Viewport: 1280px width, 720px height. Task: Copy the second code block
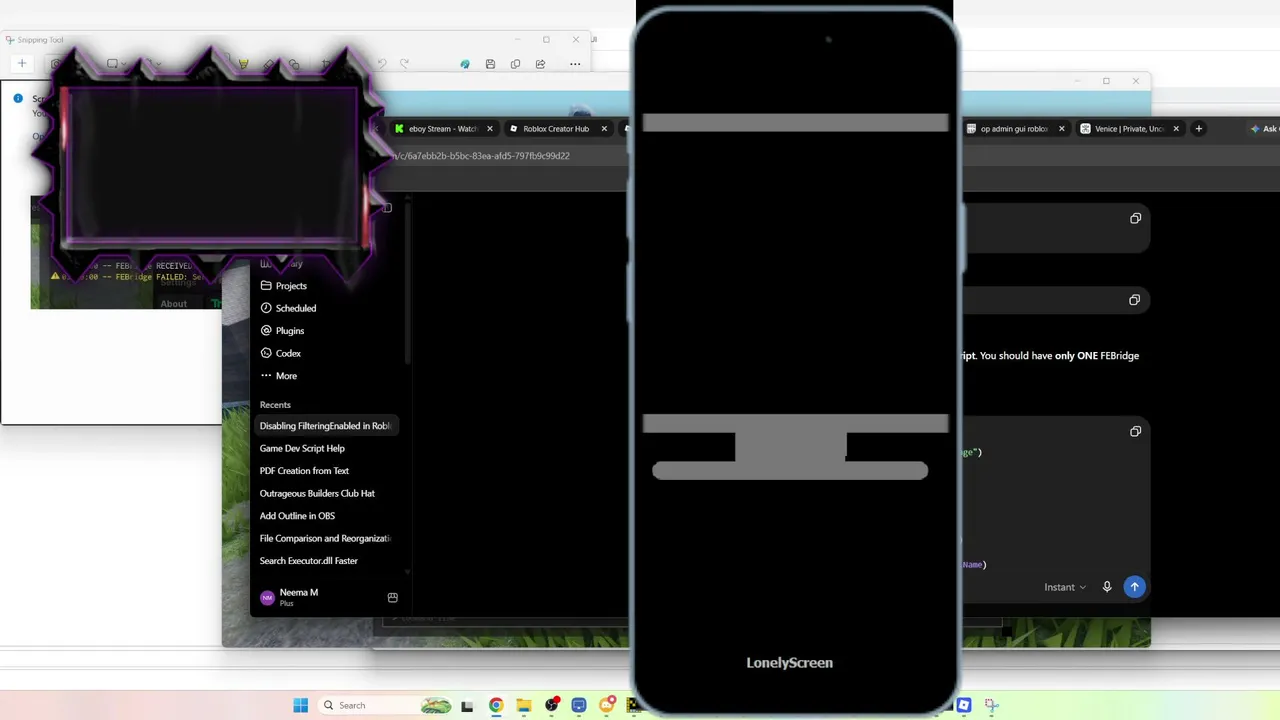pyautogui.click(x=1134, y=300)
